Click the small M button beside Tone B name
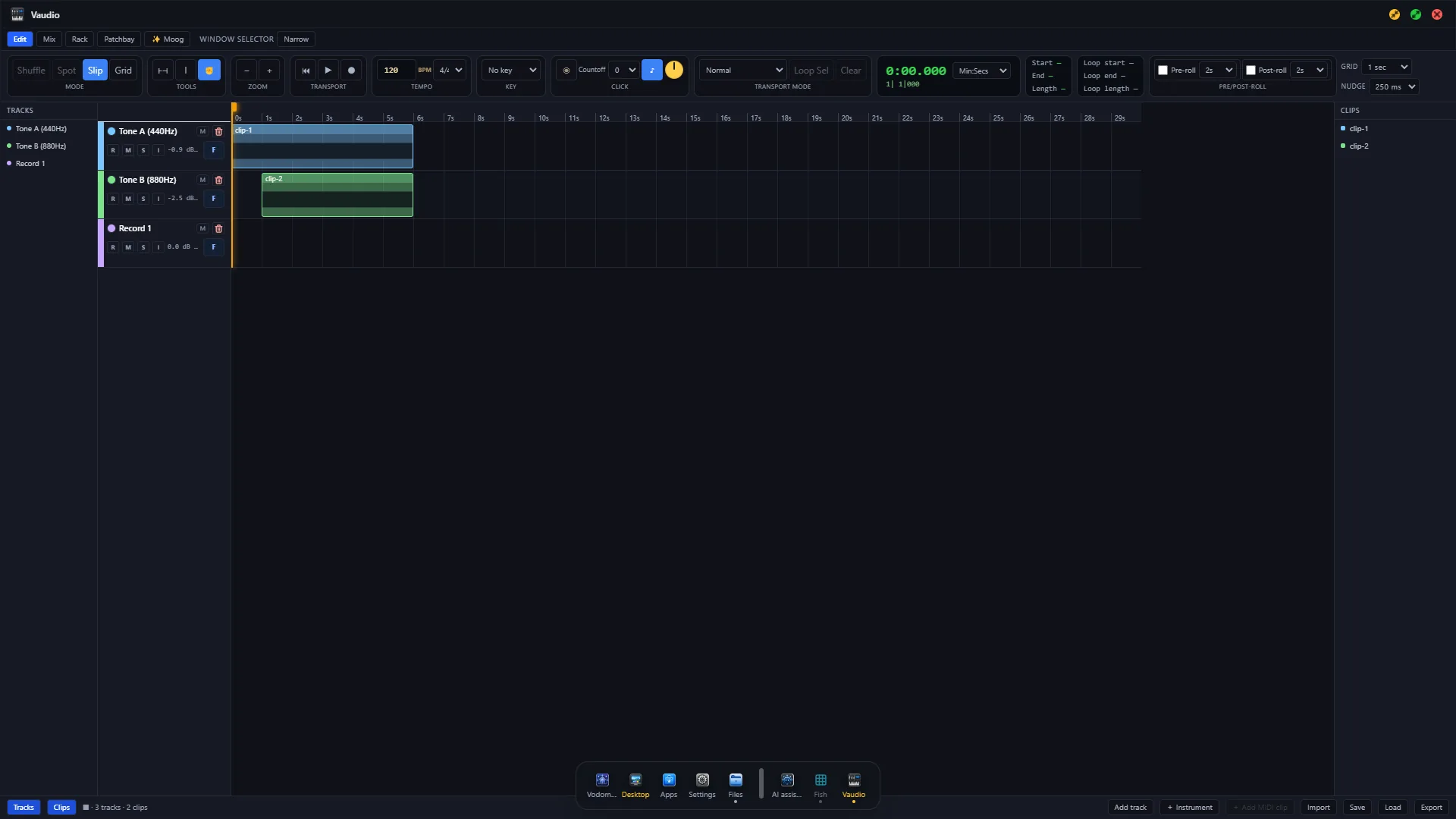The width and height of the screenshot is (1456, 819). (202, 180)
